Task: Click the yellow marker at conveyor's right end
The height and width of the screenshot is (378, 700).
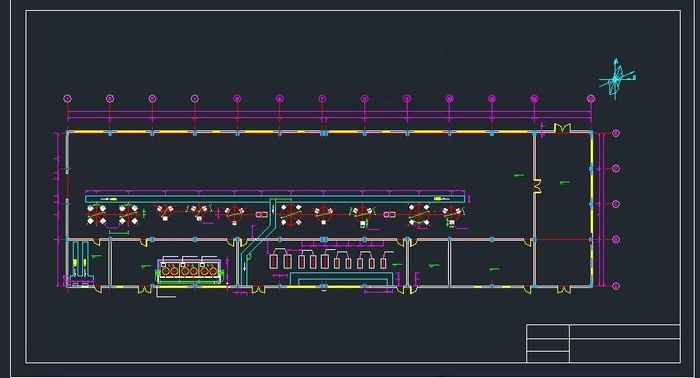Action: (x=438, y=199)
